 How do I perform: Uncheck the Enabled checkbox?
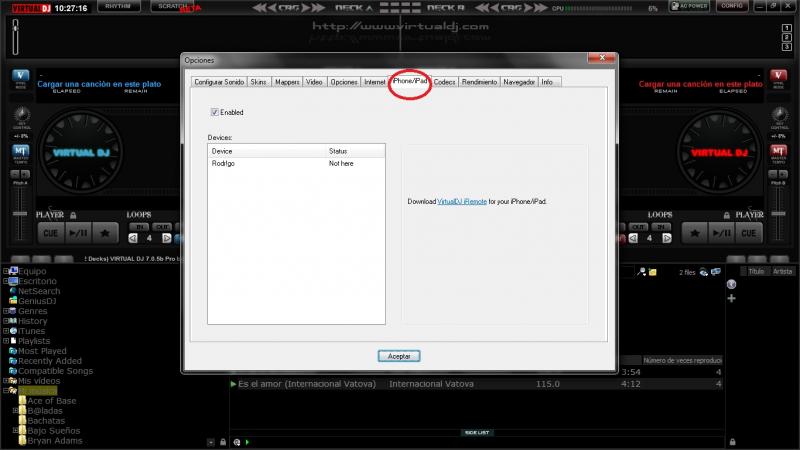pyautogui.click(x=215, y=112)
